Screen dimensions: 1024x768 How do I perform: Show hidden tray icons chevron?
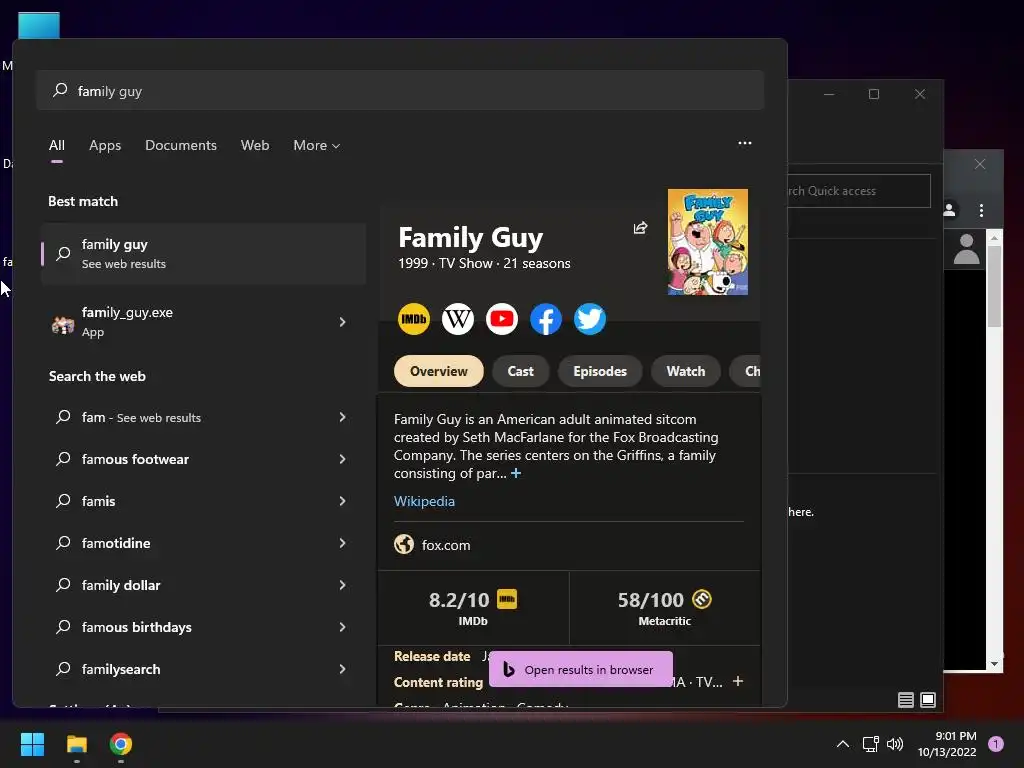(x=843, y=744)
